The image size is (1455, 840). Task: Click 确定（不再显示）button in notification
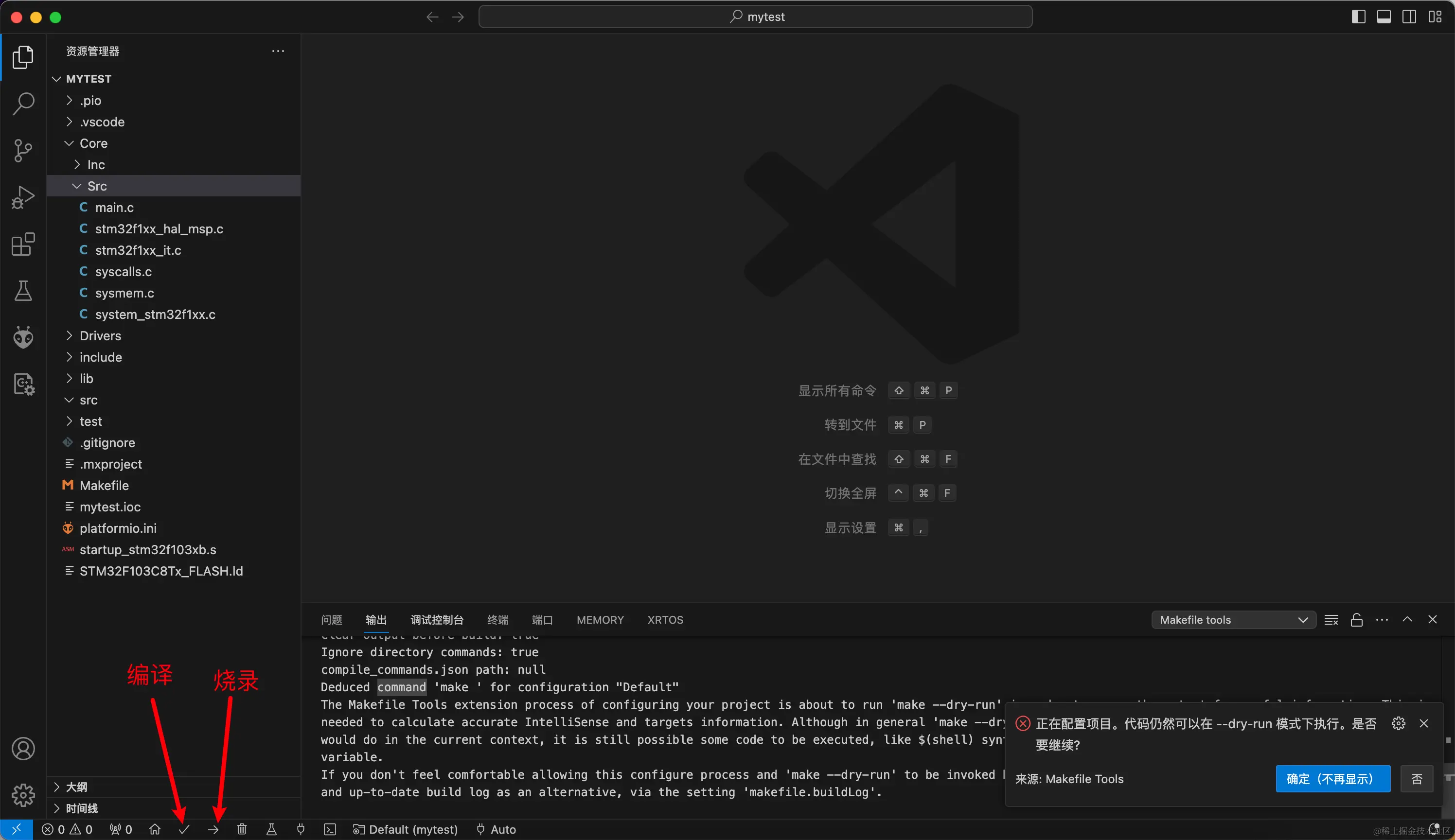1332,779
